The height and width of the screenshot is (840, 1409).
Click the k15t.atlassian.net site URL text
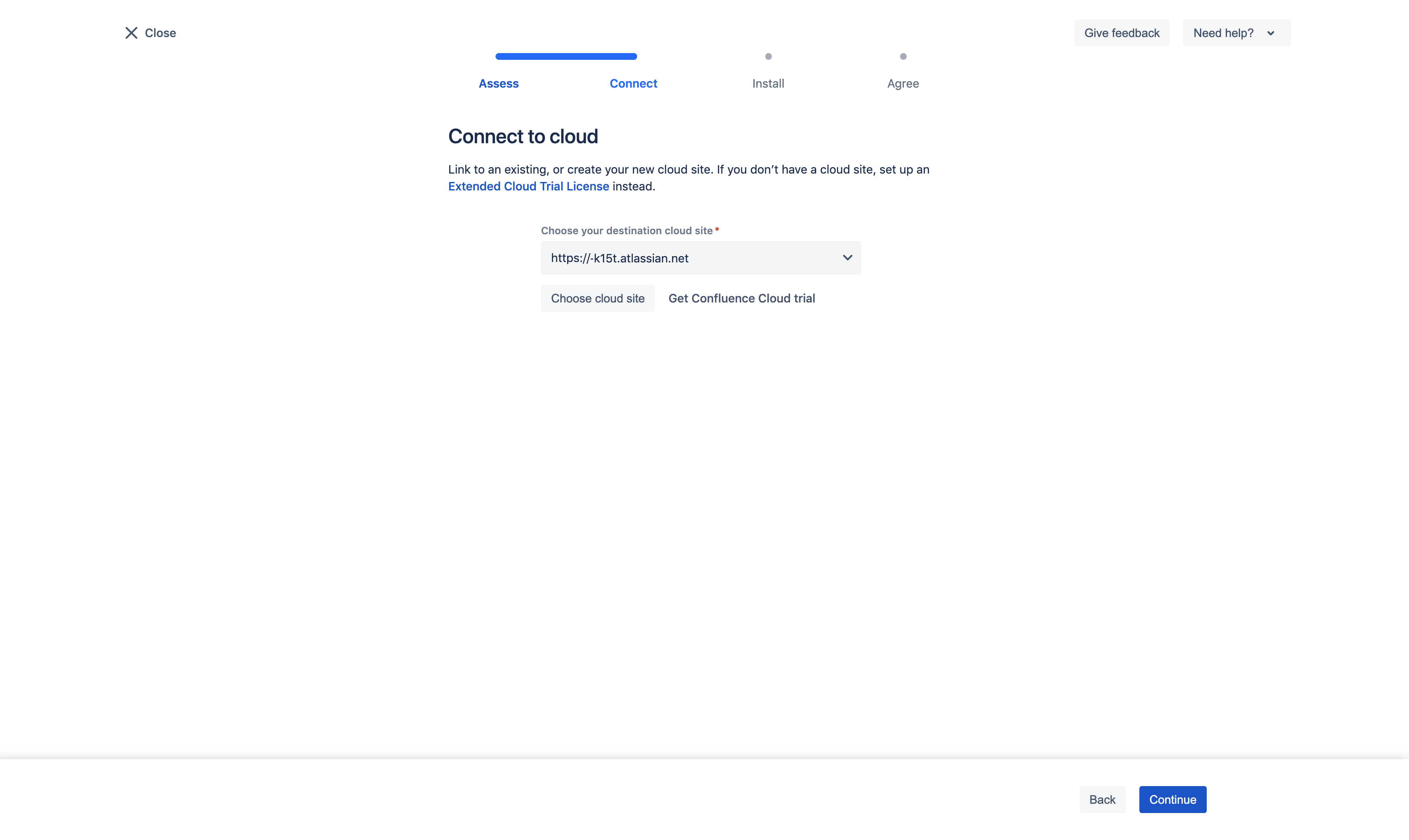click(619, 258)
